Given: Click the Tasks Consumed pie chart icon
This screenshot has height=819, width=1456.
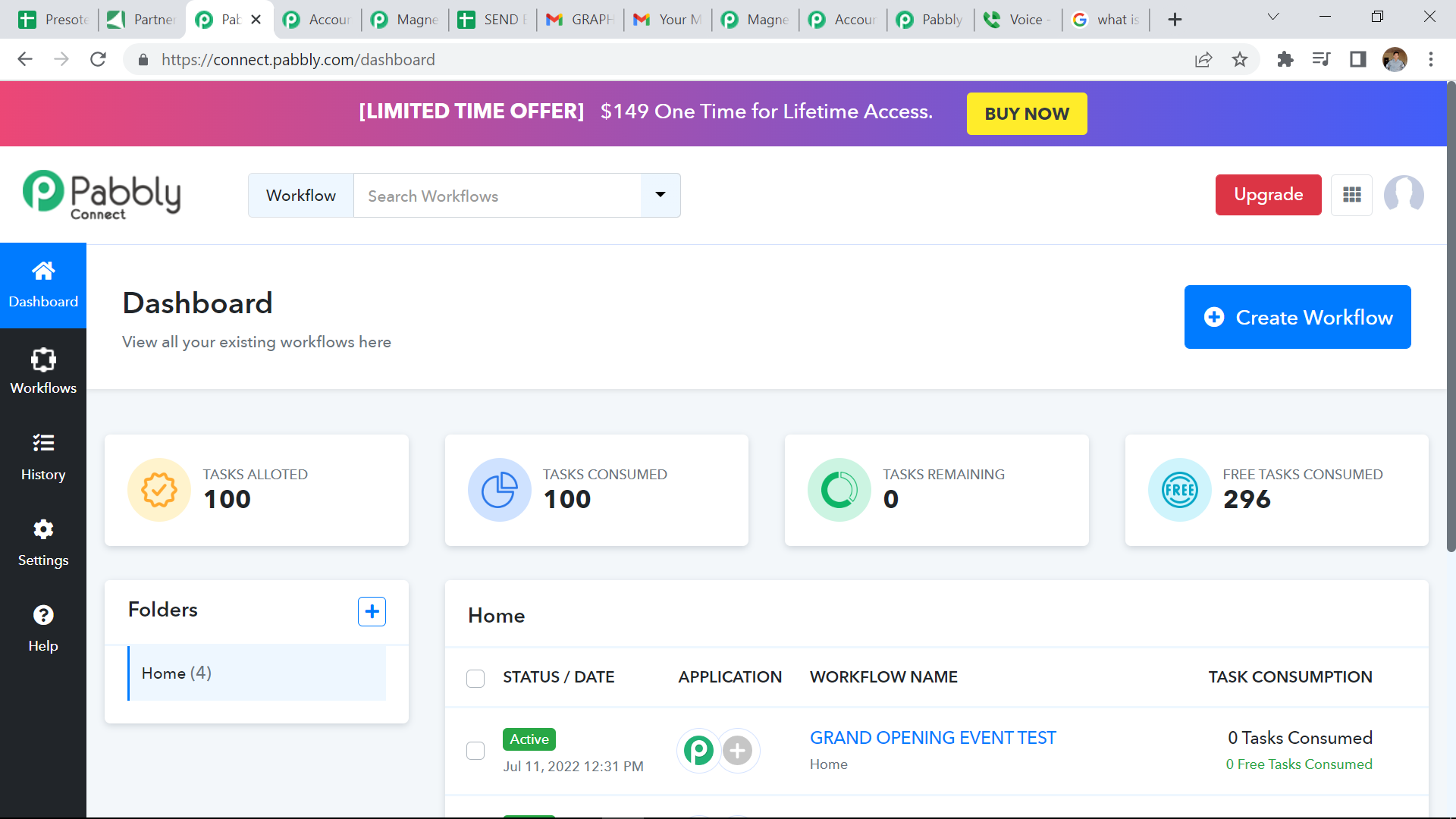Looking at the screenshot, I should pyautogui.click(x=499, y=490).
